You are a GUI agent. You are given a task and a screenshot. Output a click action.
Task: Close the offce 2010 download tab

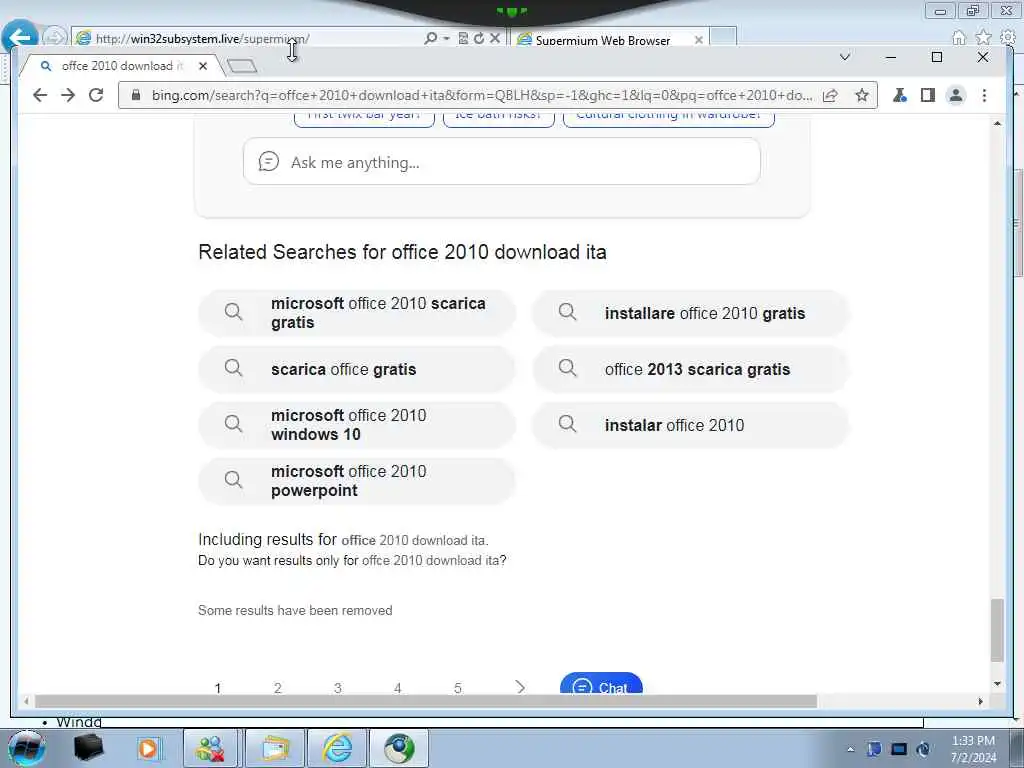(202, 66)
